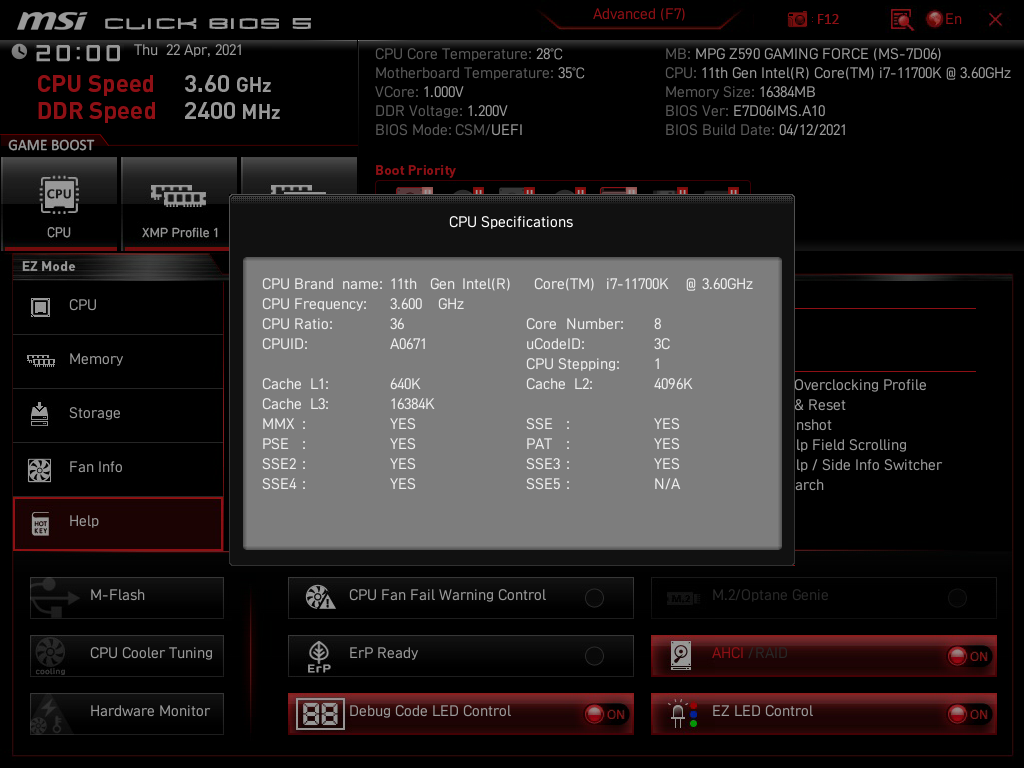Click the XMP Profile 1 memory icon

178,195
